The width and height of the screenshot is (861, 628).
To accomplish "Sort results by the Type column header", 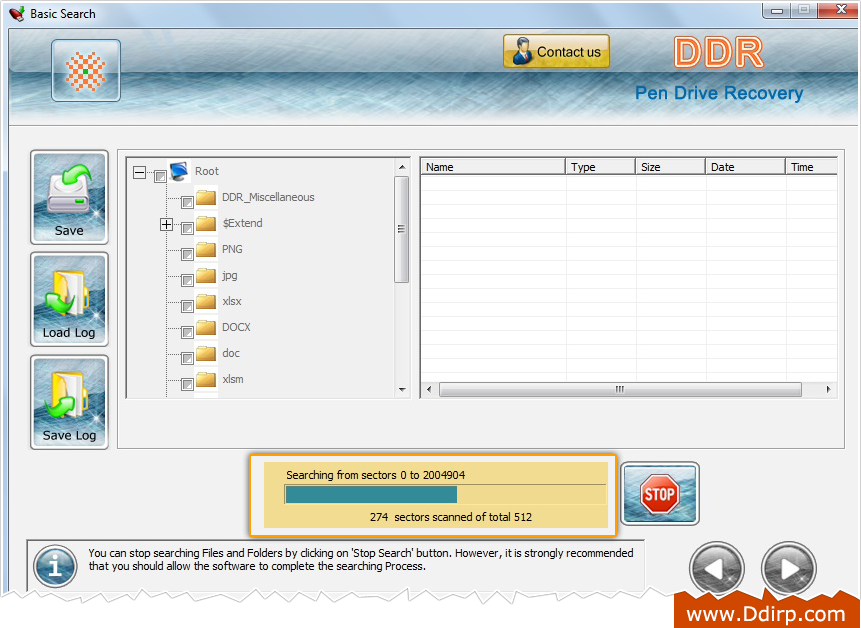I will pos(600,166).
